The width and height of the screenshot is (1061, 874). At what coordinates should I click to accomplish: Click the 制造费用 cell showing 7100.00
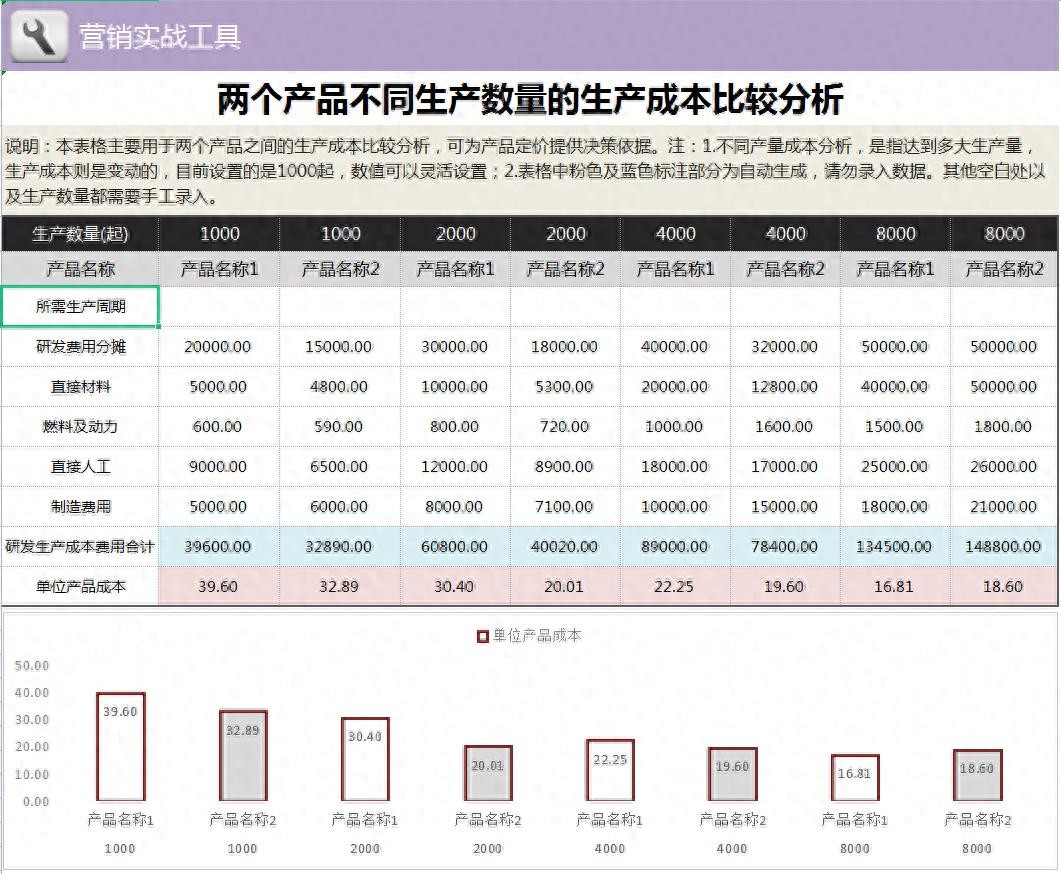pos(565,507)
